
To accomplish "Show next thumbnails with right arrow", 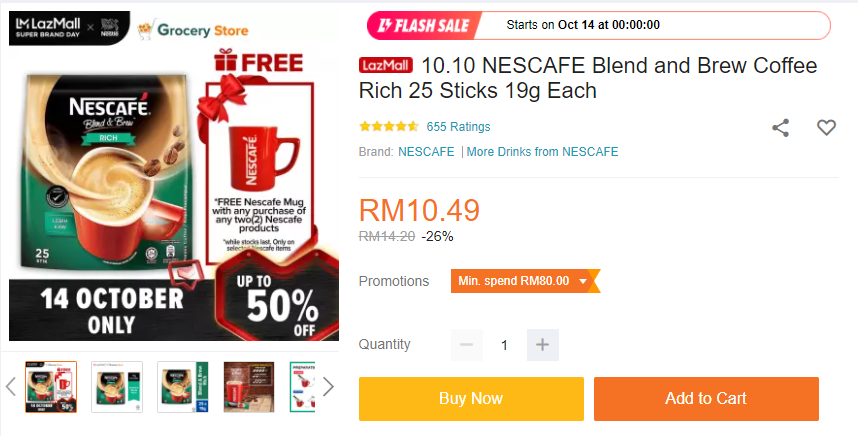I will pyautogui.click(x=328, y=387).
